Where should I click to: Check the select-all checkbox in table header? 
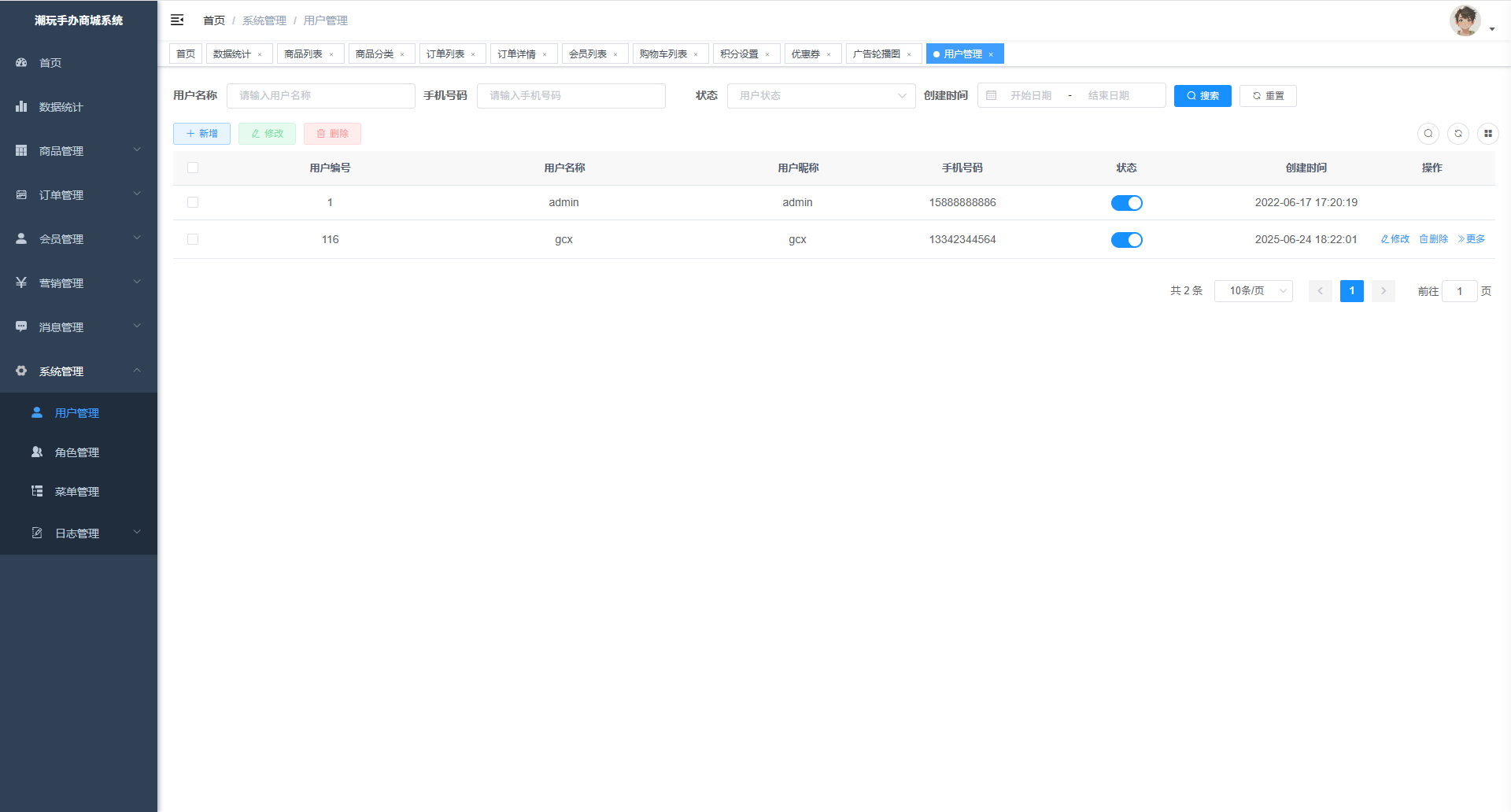pyautogui.click(x=193, y=168)
